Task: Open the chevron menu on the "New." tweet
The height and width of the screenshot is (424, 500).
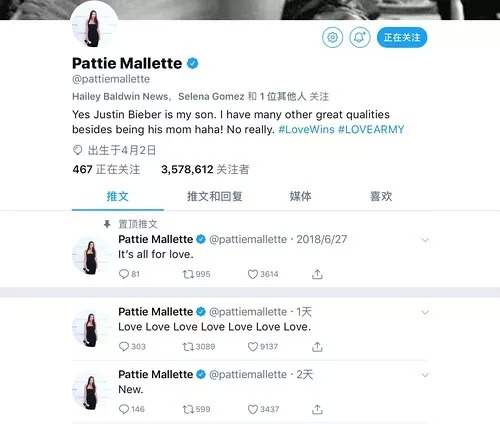Action: (425, 375)
